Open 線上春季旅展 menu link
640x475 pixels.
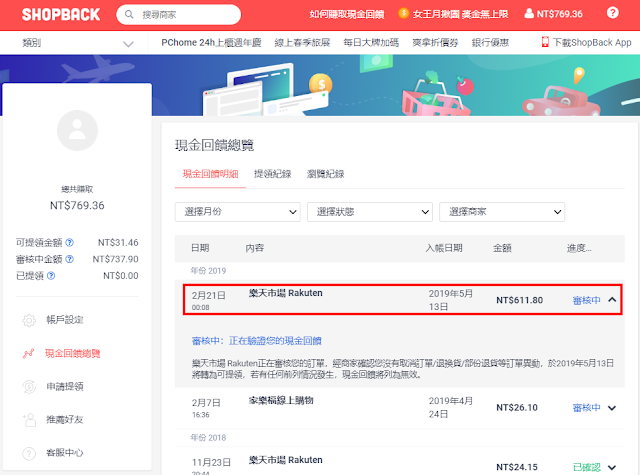[x=302, y=42]
